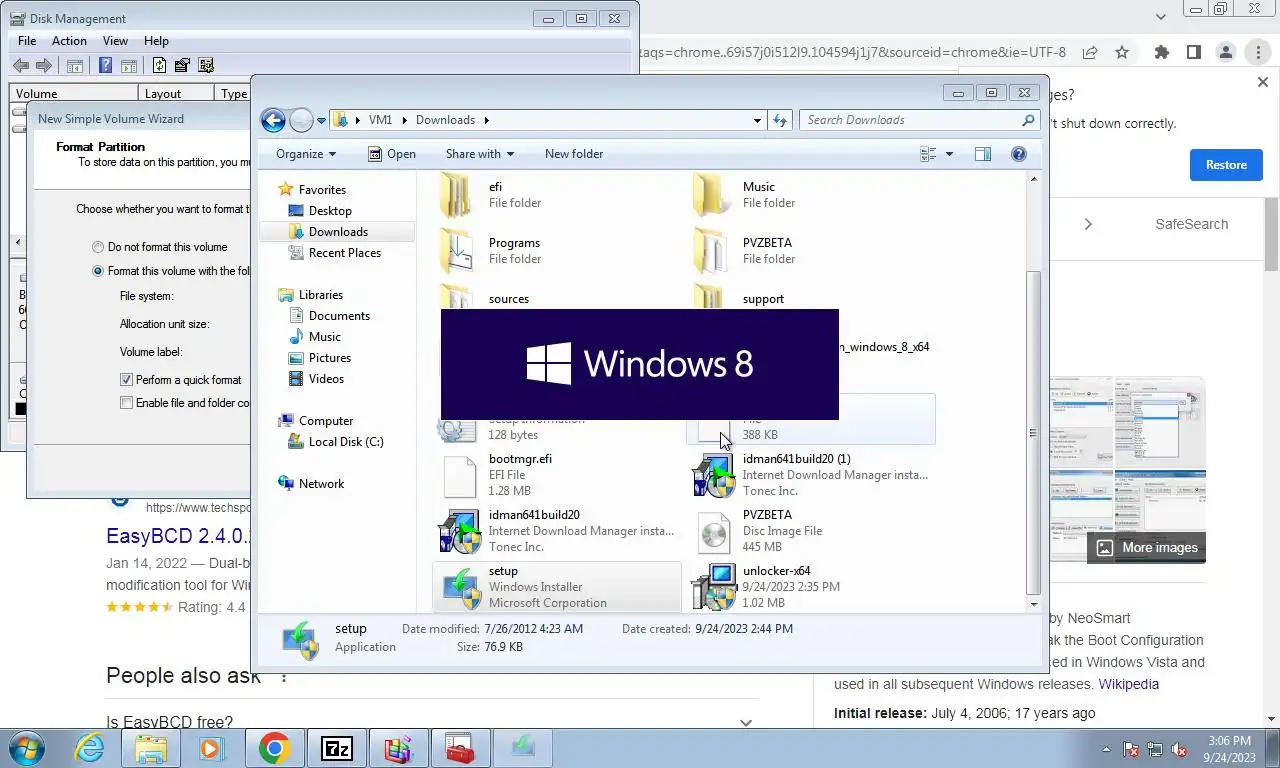Toggle the preview pane icon in Explorer

point(983,154)
